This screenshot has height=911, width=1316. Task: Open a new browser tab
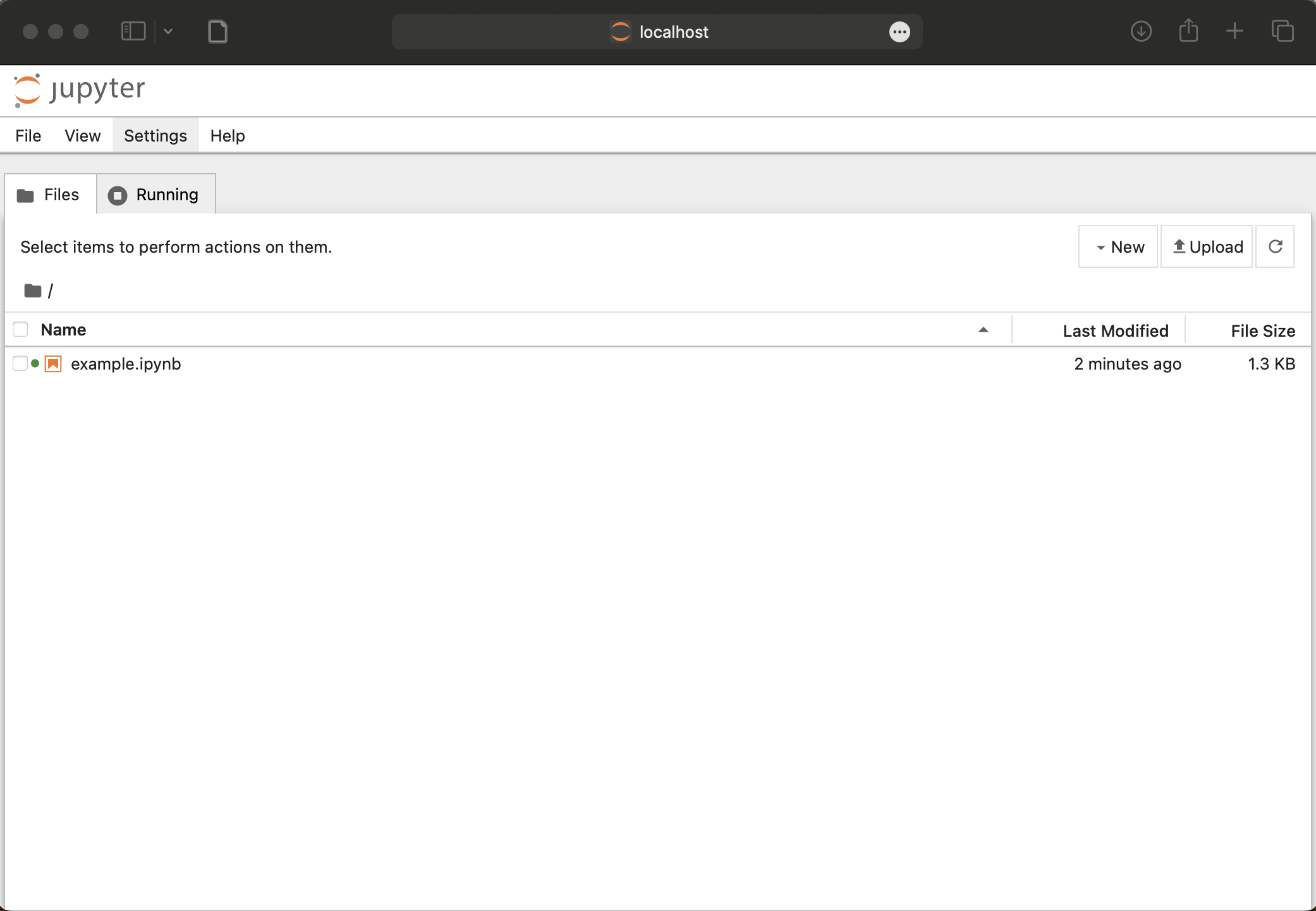pos(1234,32)
